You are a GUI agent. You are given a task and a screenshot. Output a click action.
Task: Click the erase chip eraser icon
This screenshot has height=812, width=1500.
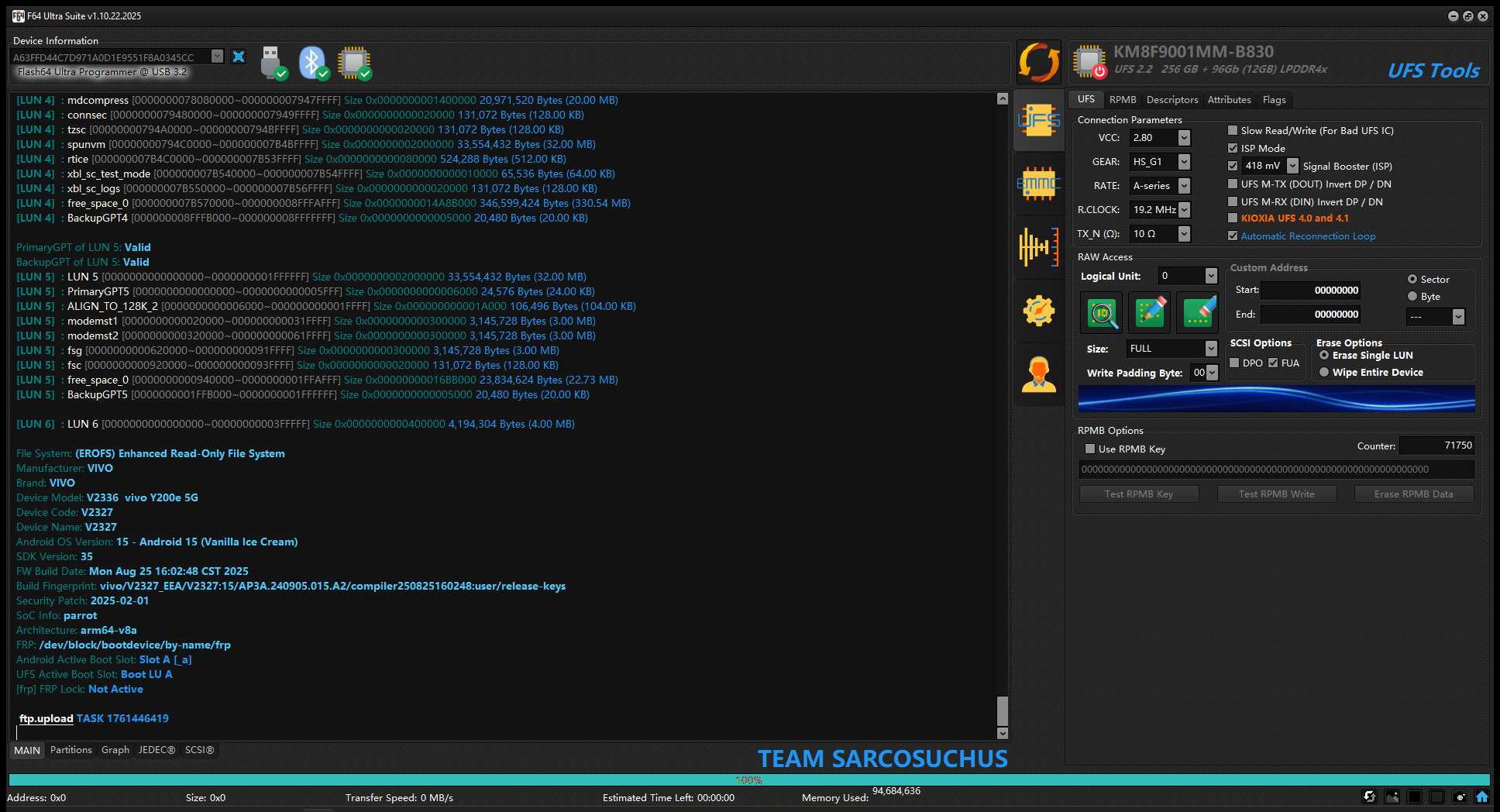pyautogui.click(x=1198, y=312)
